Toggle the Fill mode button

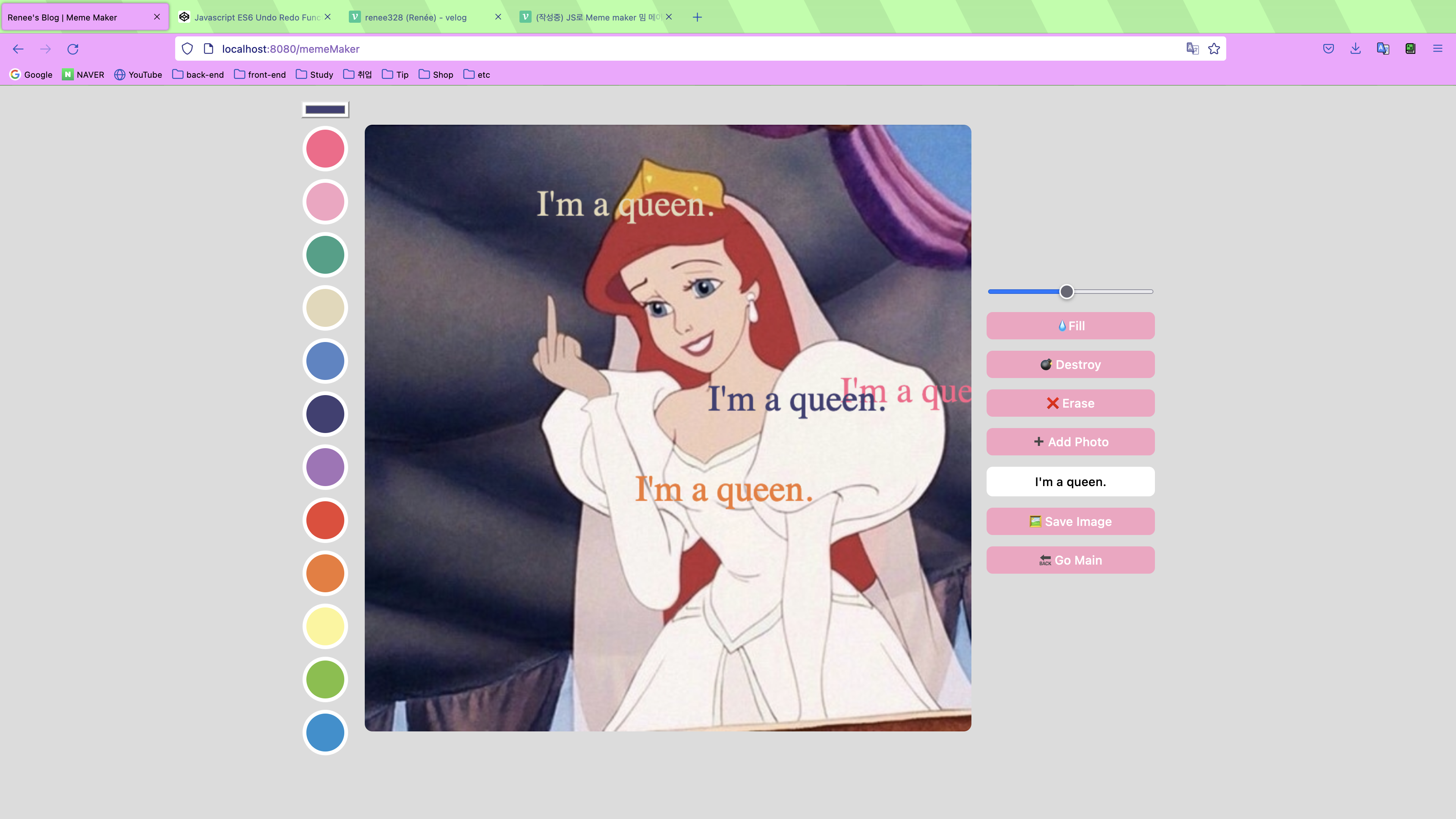[1070, 326]
